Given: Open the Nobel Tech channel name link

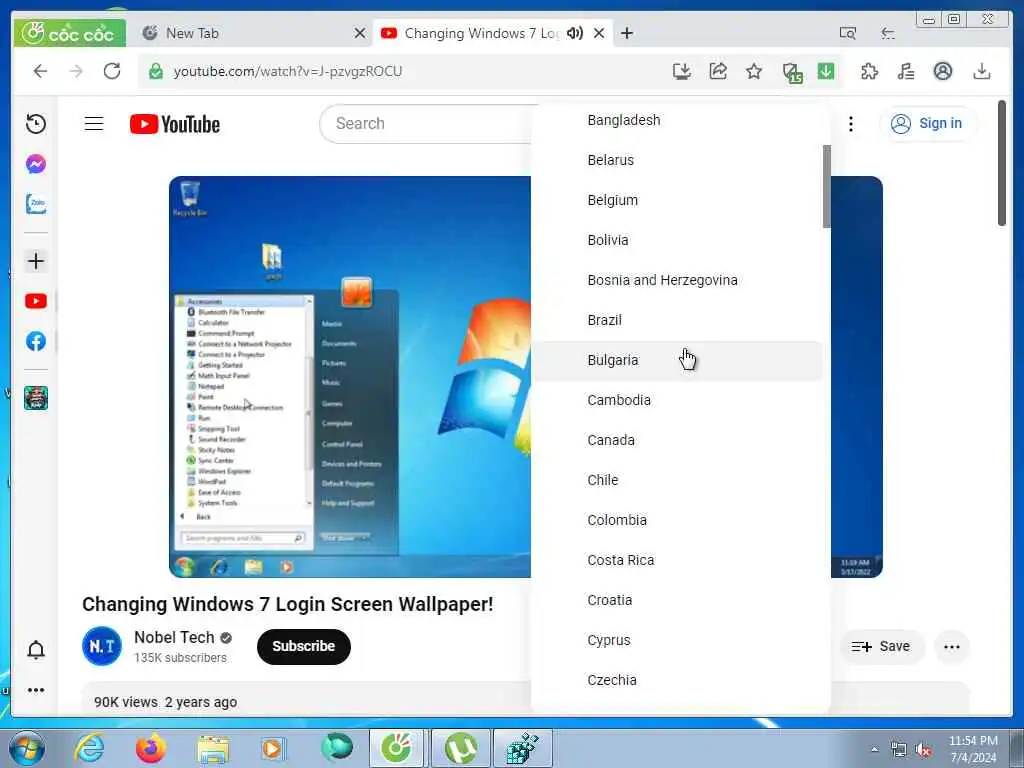Looking at the screenshot, I should [x=174, y=637].
